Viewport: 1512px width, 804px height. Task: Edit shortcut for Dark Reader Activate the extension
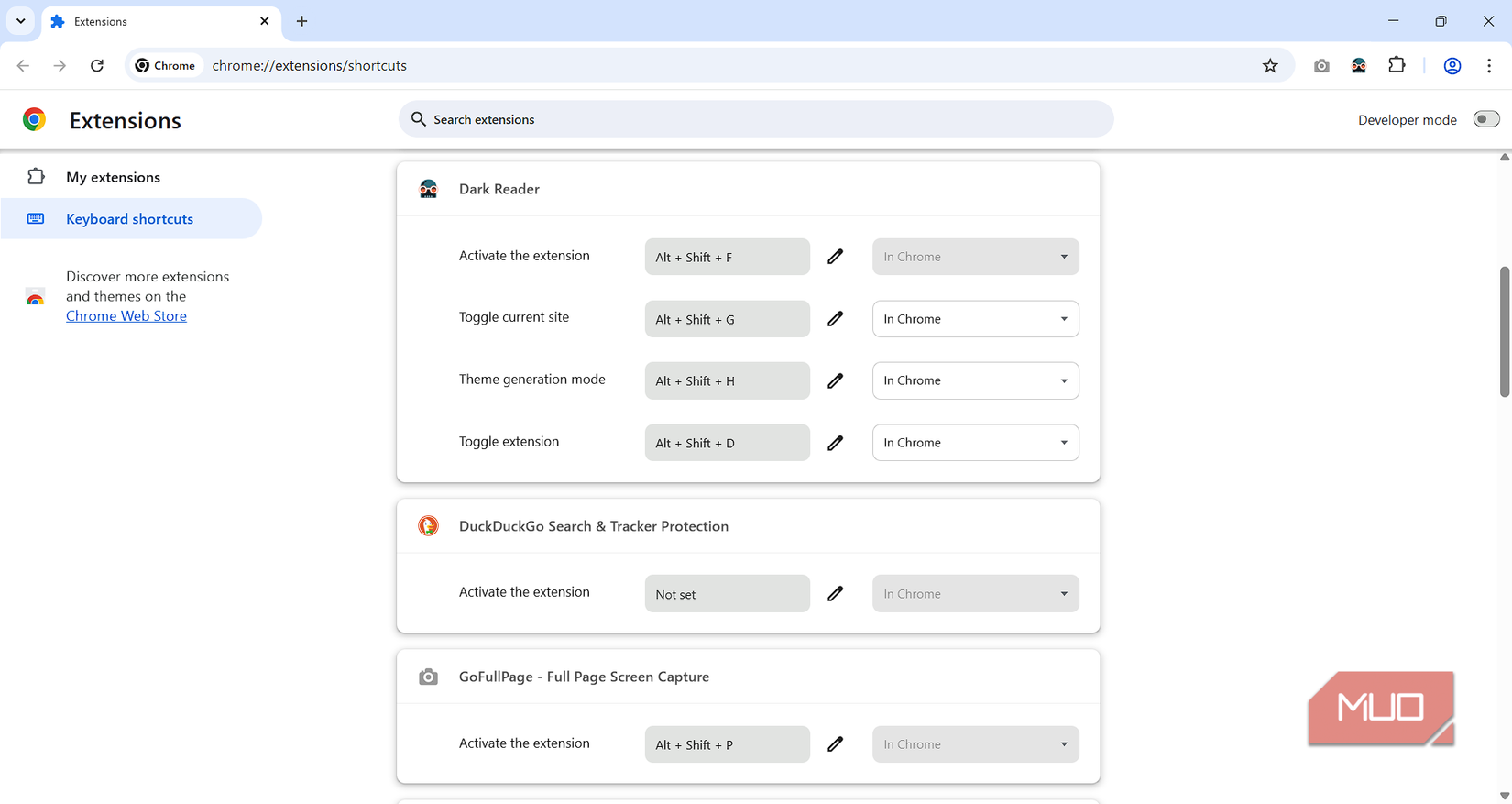click(835, 257)
